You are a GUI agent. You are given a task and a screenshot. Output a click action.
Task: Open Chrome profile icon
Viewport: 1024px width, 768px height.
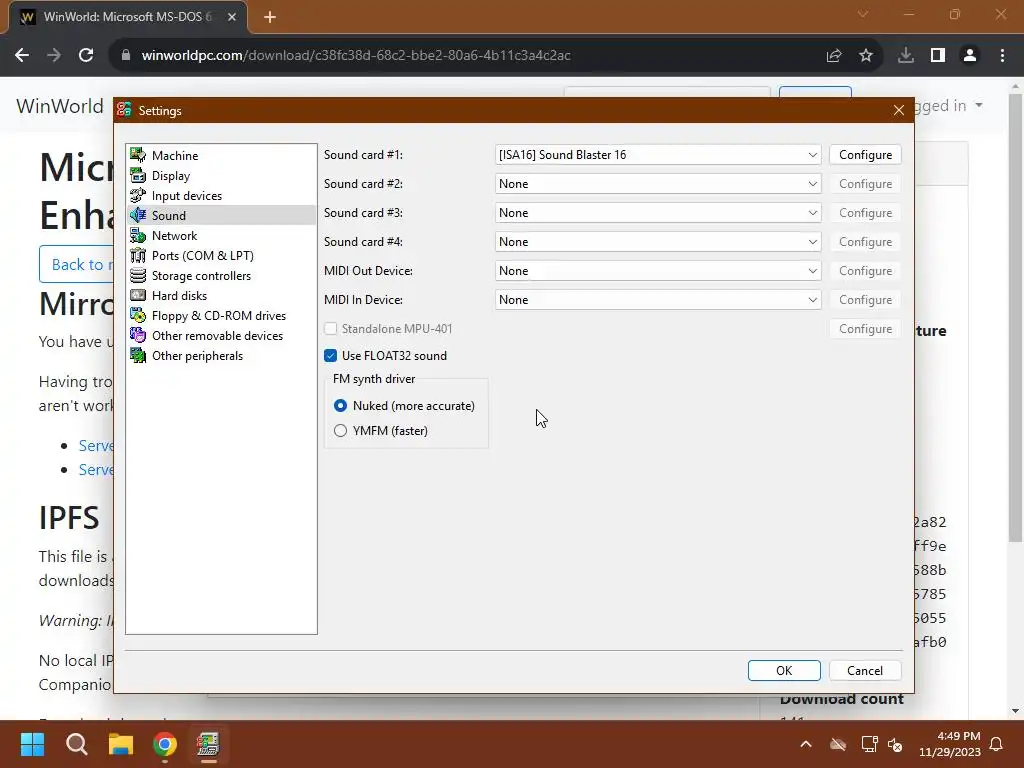pyautogui.click(x=970, y=56)
